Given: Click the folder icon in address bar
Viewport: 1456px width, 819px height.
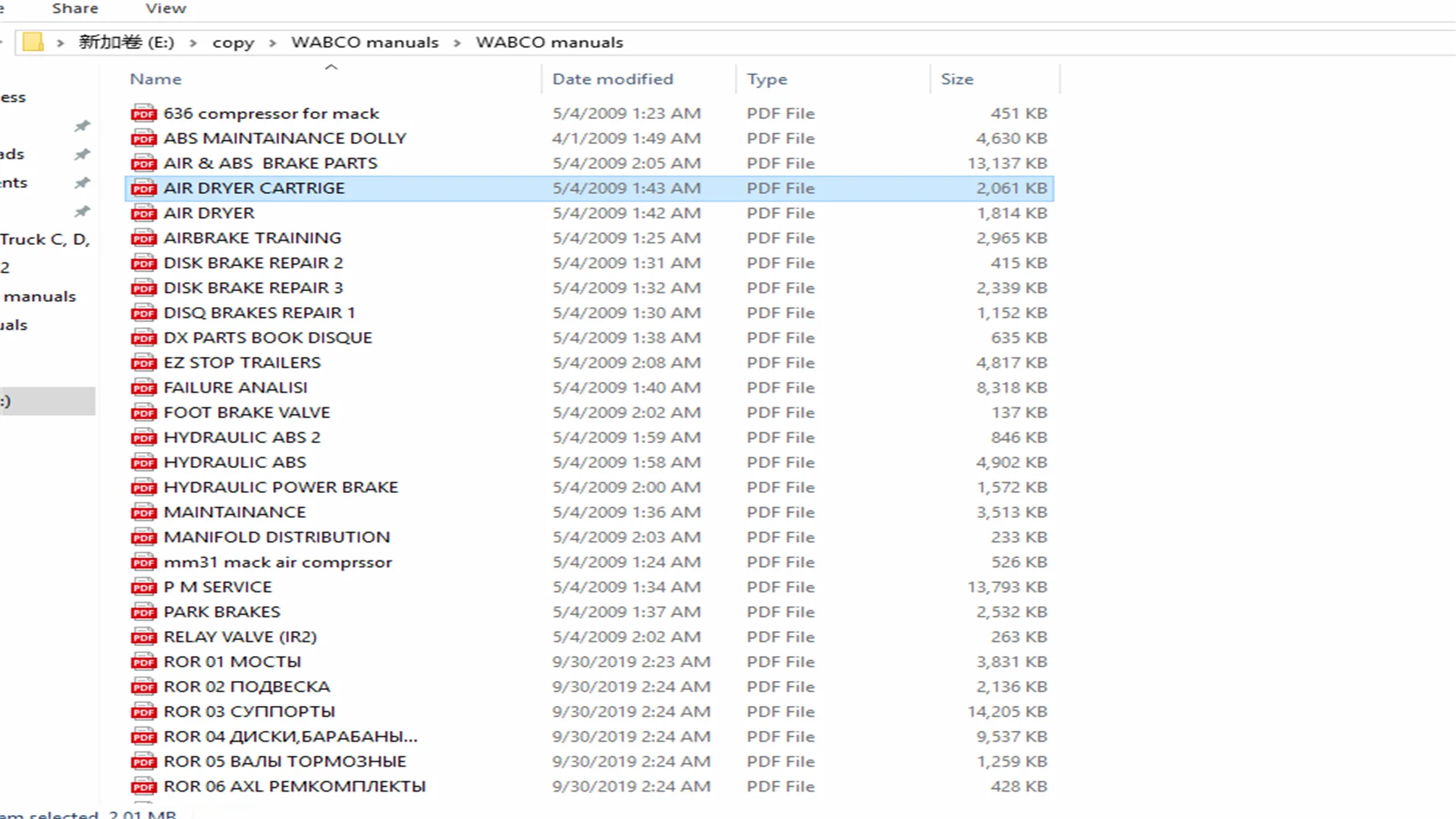Looking at the screenshot, I should click(x=33, y=42).
